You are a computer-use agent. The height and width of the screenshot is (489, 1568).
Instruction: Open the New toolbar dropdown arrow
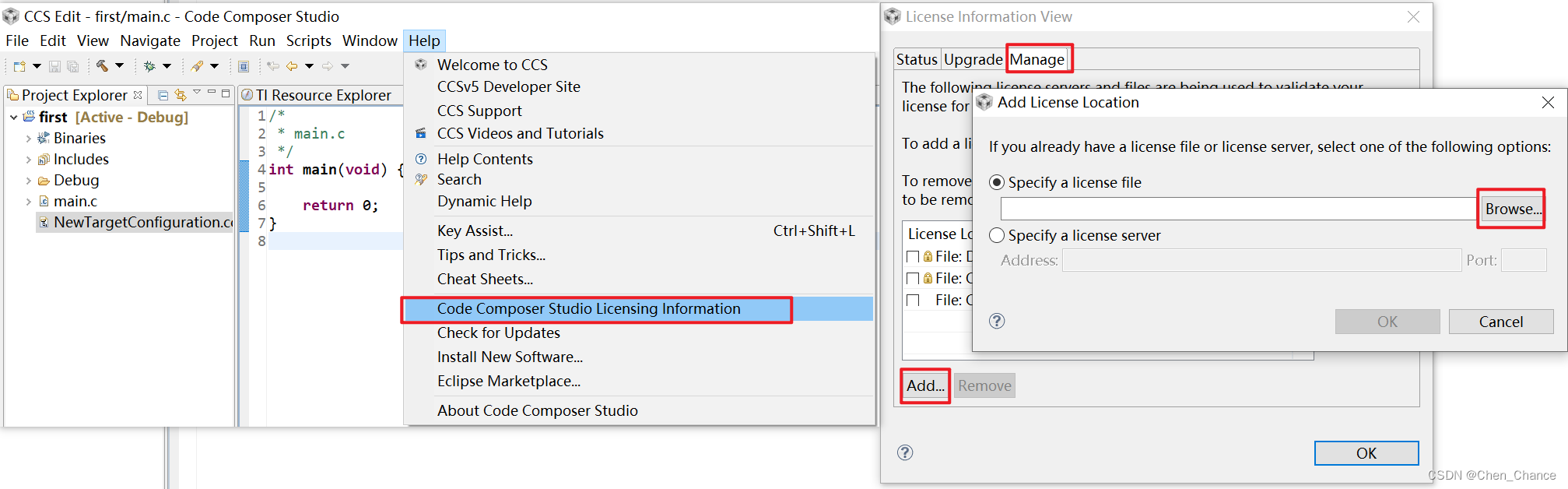37,65
